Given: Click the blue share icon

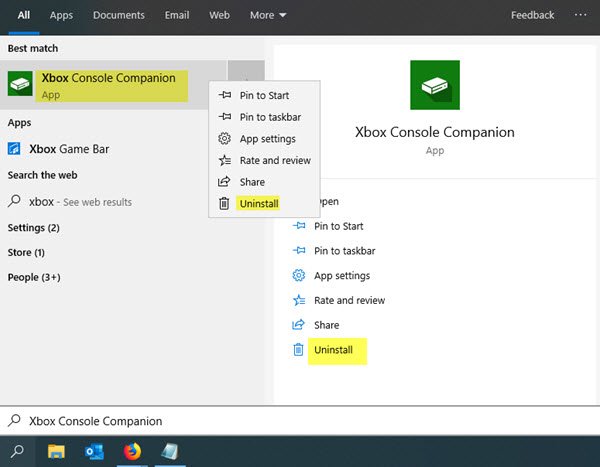Looking at the screenshot, I should click(298, 325).
